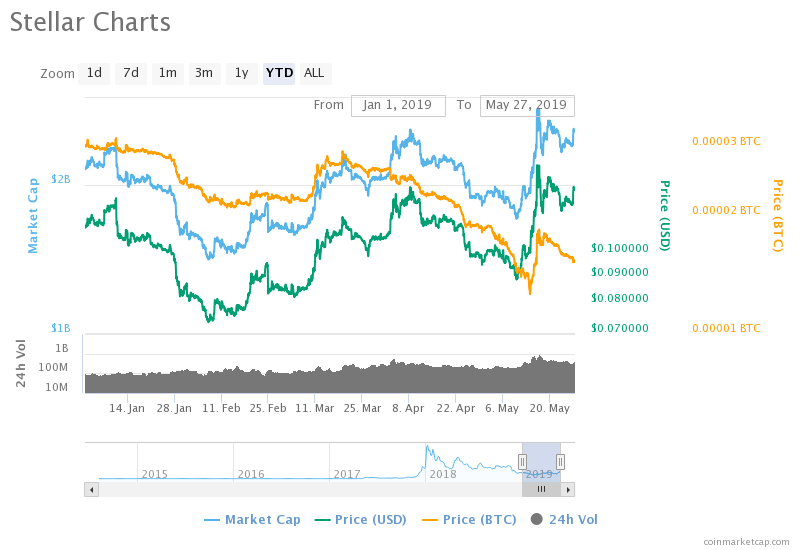Click the 100M volume axis label
This screenshot has height=550, width=800.
[x=53, y=367]
